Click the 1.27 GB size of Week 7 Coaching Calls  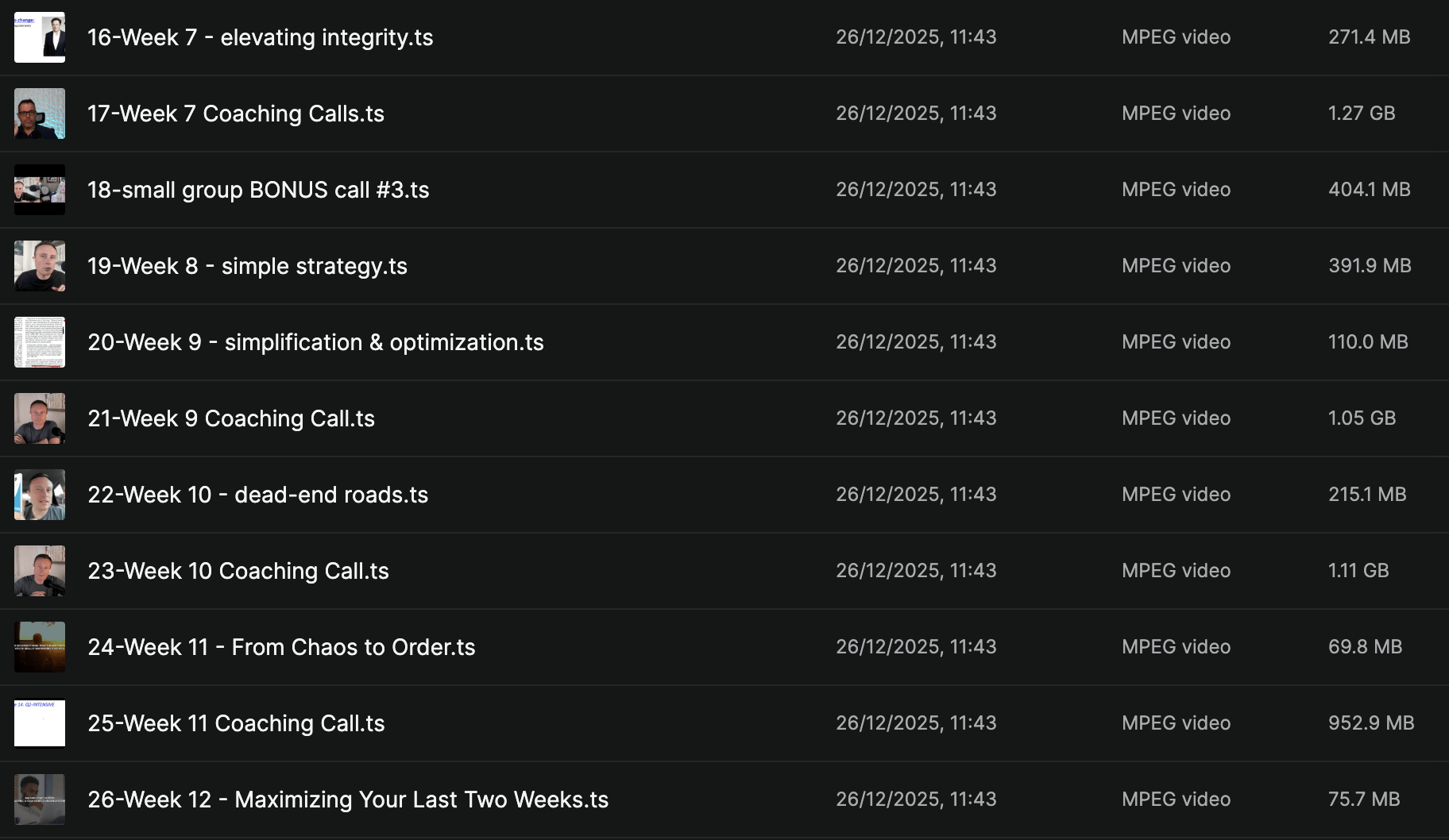(x=1362, y=114)
